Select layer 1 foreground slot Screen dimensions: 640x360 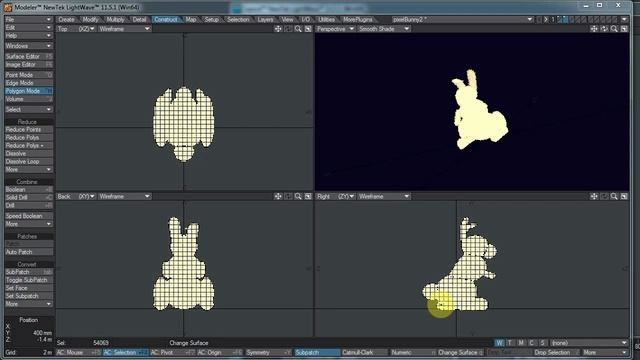(x=560, y=19)
